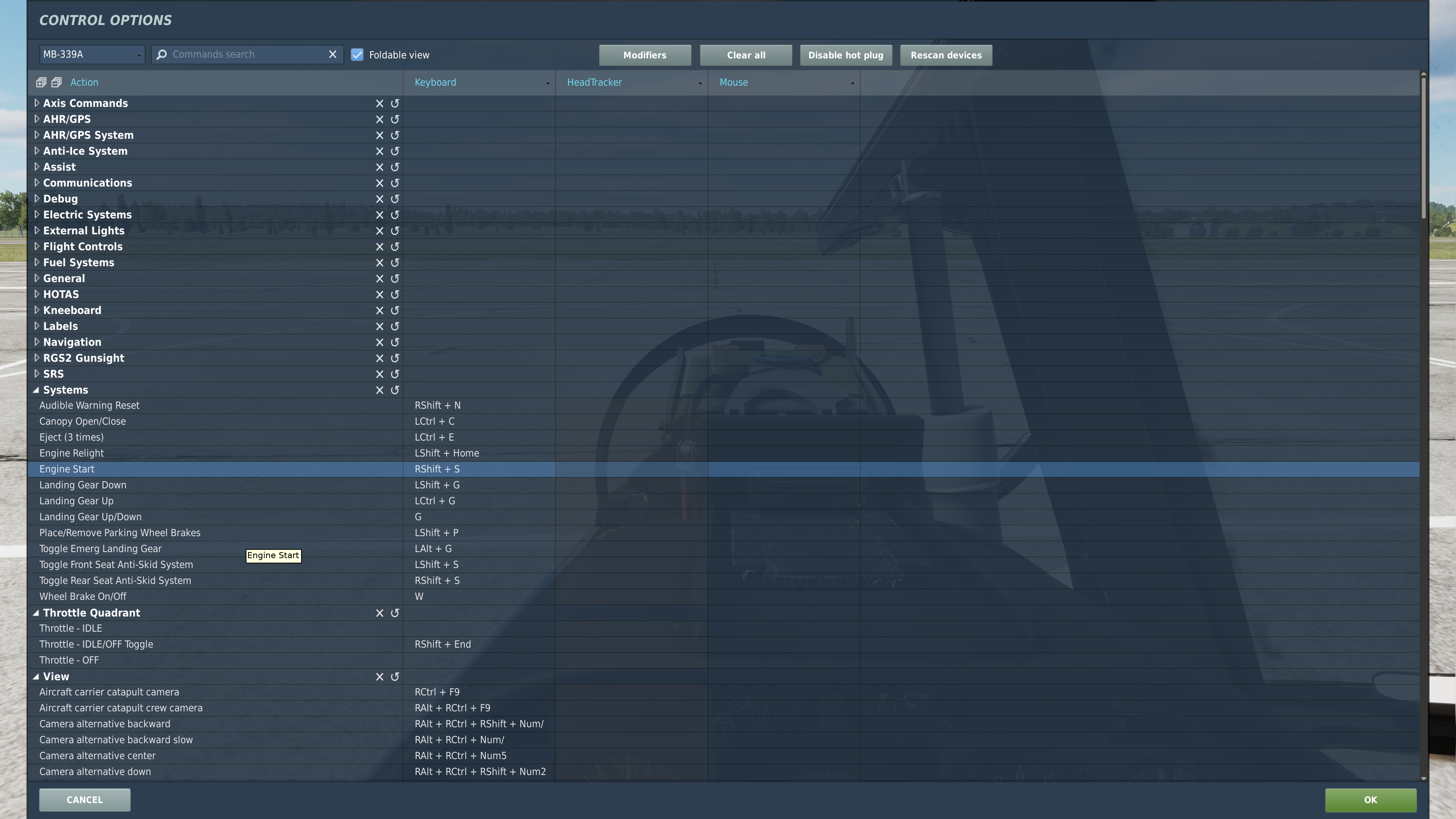Reset Electric Systems category to default
Viewport: 1456px width, 819px height.
point(395,215)
